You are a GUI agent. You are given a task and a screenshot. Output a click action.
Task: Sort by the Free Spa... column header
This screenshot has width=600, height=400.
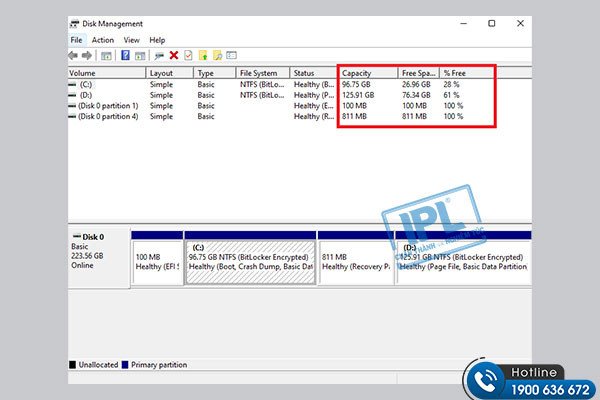click(x=419, y=73)
